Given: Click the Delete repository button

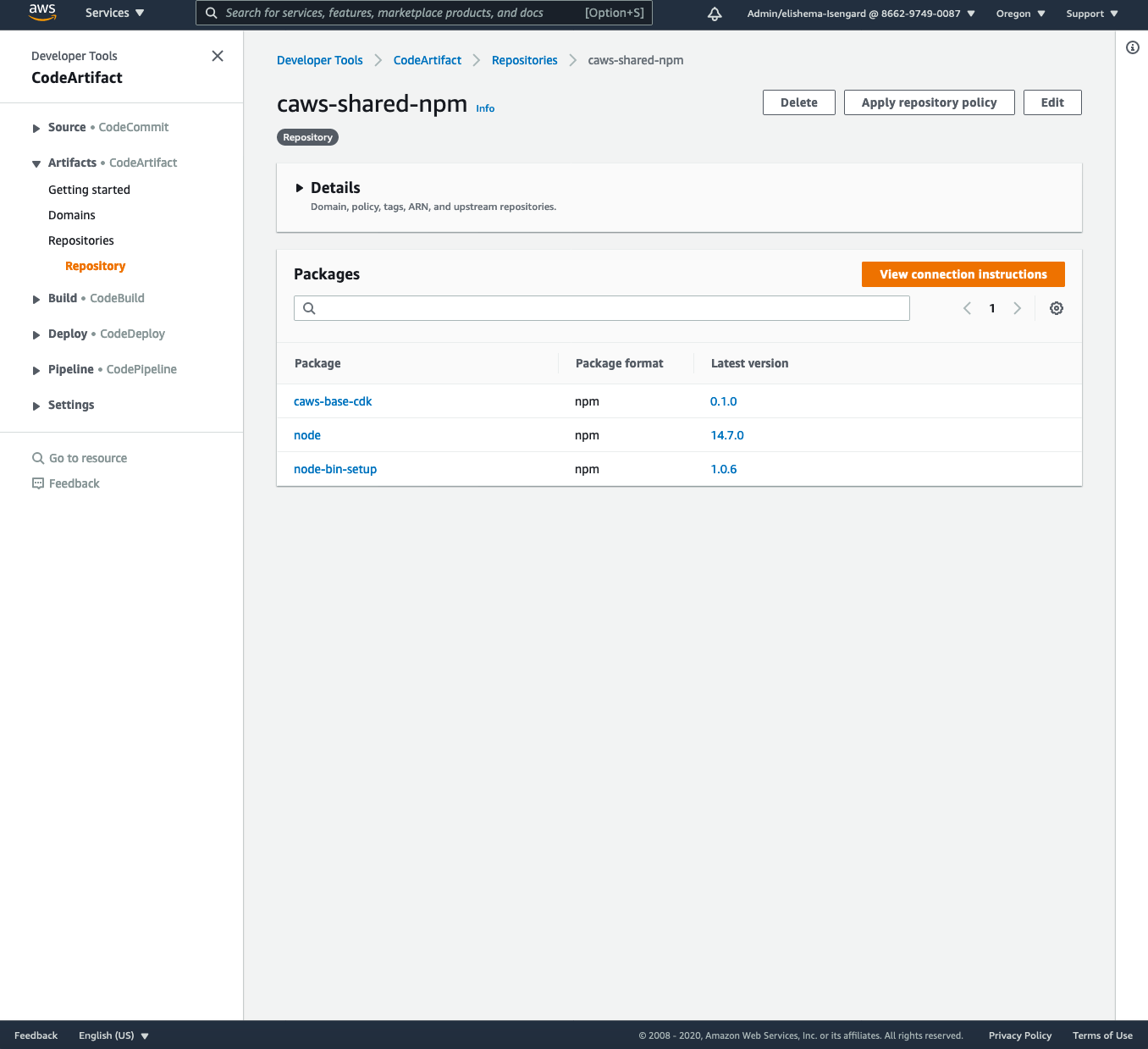Looking at the screenshot, I should tap(799, 102).
